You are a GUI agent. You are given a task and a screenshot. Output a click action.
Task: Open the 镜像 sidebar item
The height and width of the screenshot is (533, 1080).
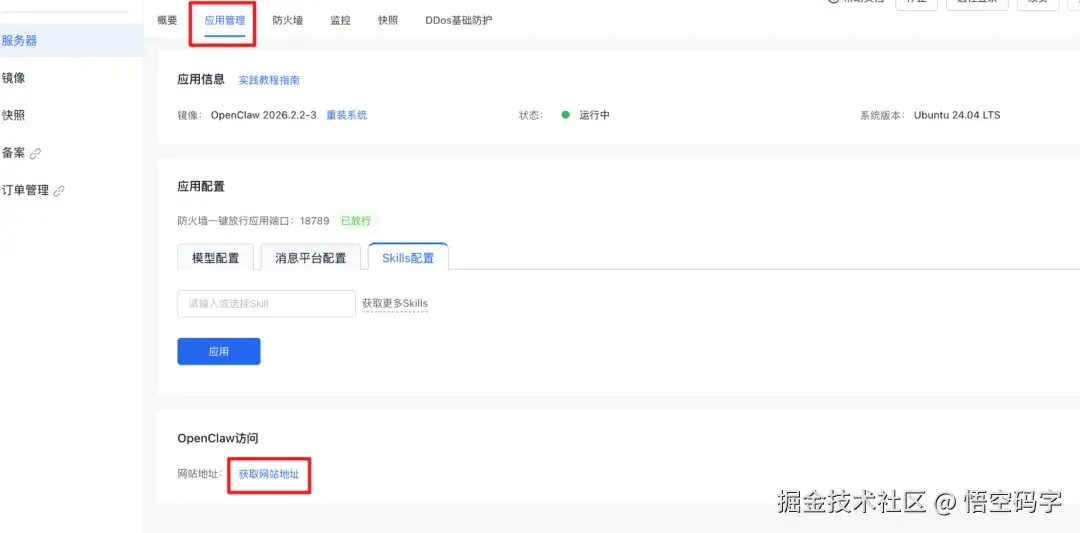point(14,78)
